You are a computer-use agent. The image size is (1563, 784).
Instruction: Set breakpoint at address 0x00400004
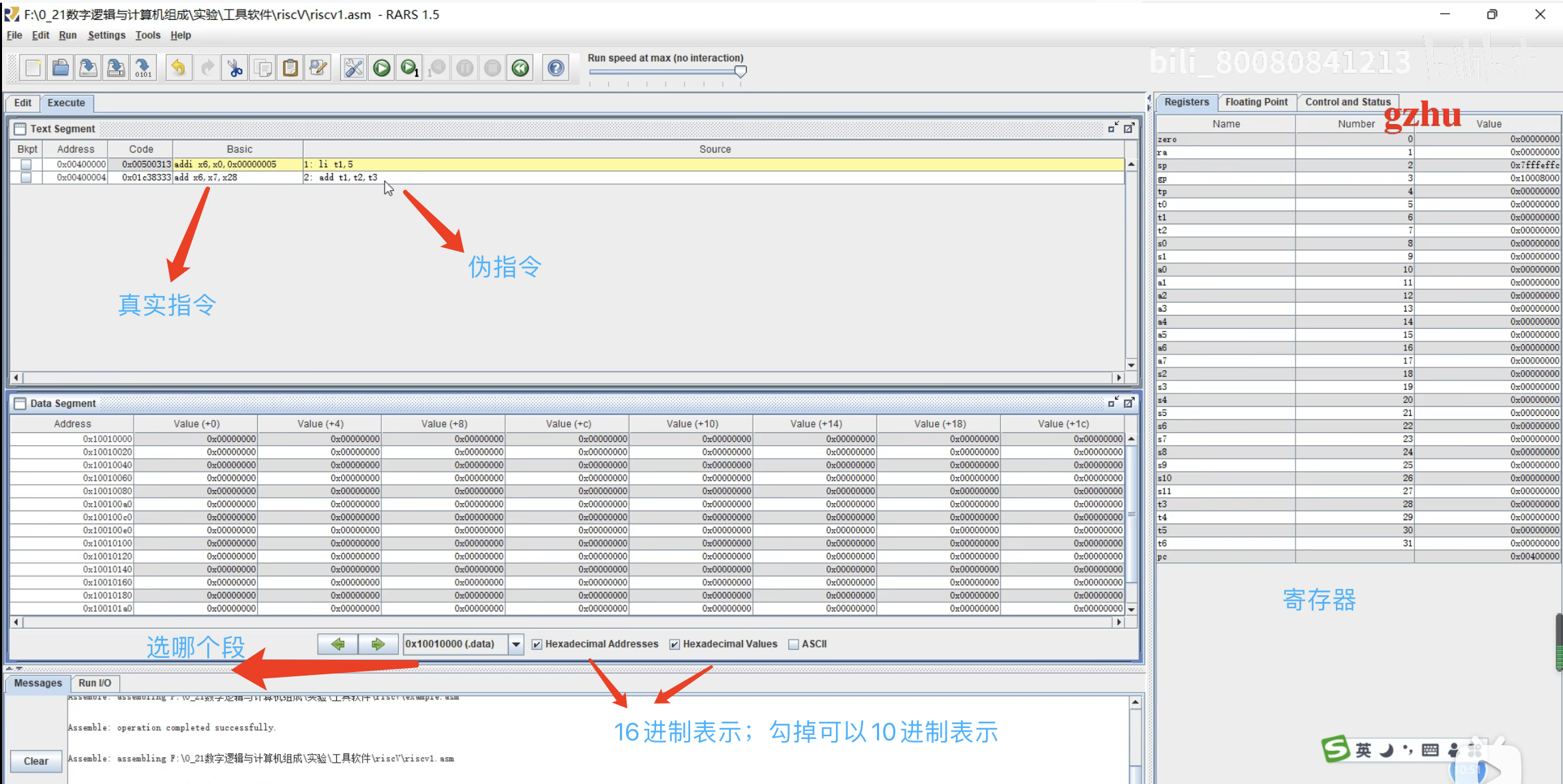(26, 177)
